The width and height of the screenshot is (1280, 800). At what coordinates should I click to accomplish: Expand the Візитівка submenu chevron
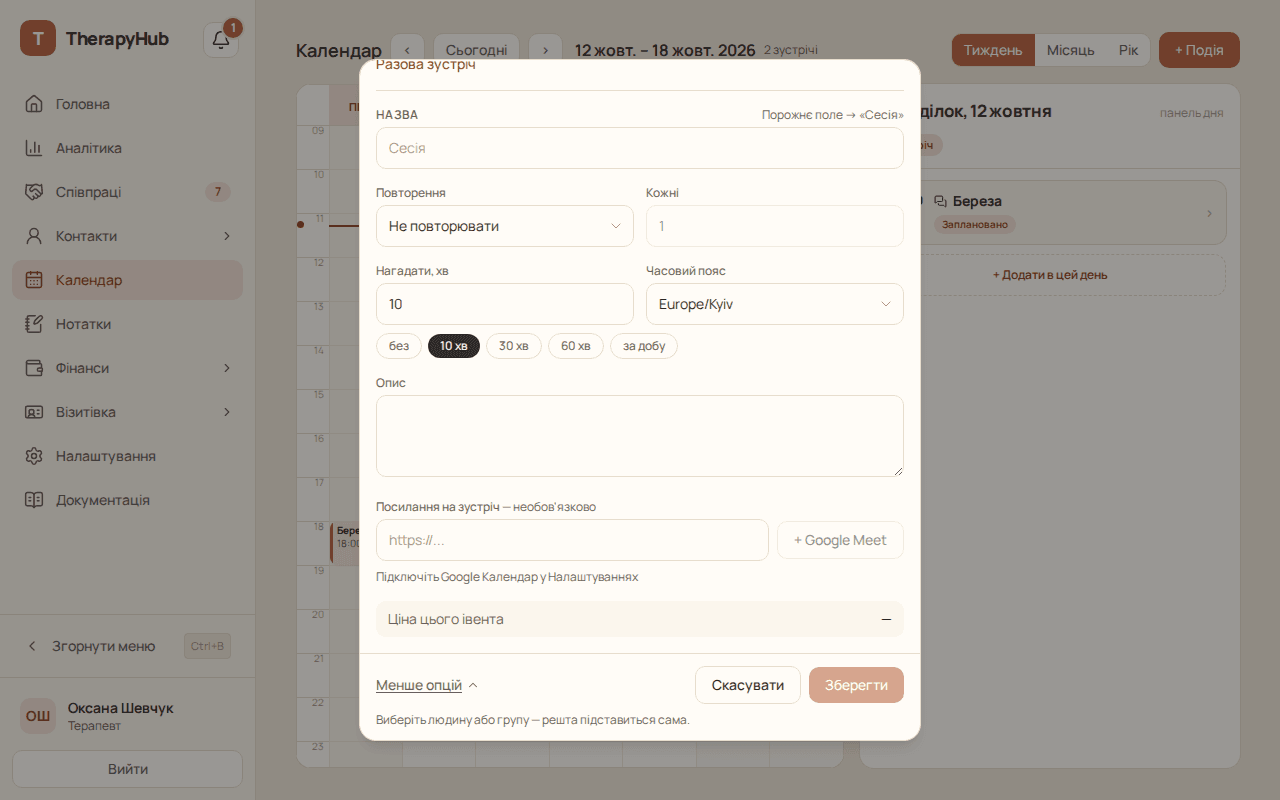coord(227,412)
